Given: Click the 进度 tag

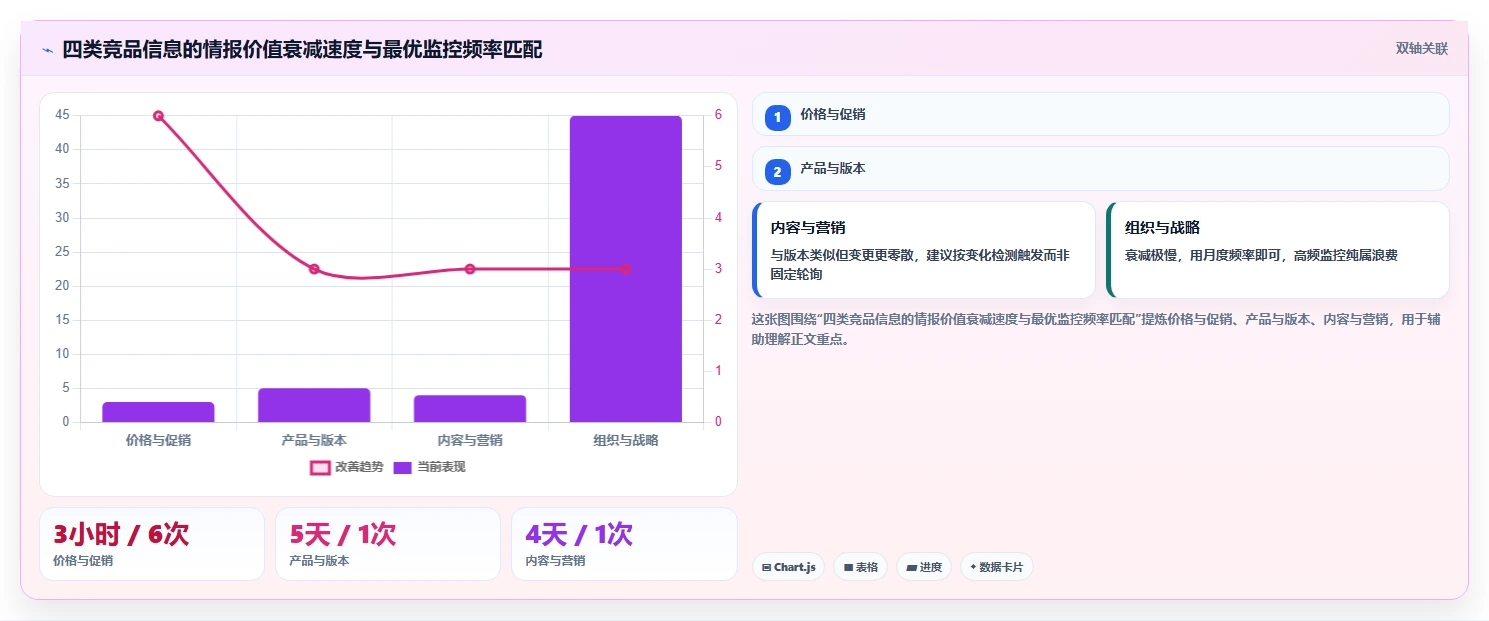Looking at the screenshot, I should (924, 567).
